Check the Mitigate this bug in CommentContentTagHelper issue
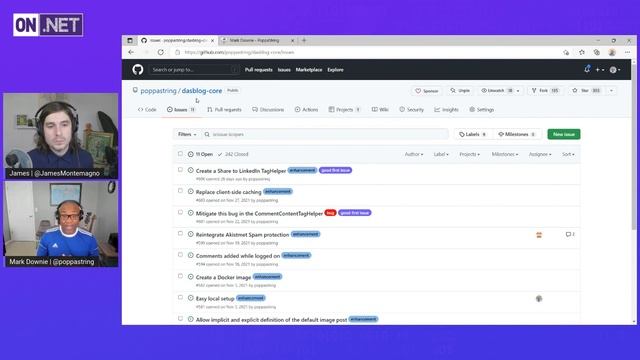The height and width of the screenshot is (360, 640). [x=180, y=212]
